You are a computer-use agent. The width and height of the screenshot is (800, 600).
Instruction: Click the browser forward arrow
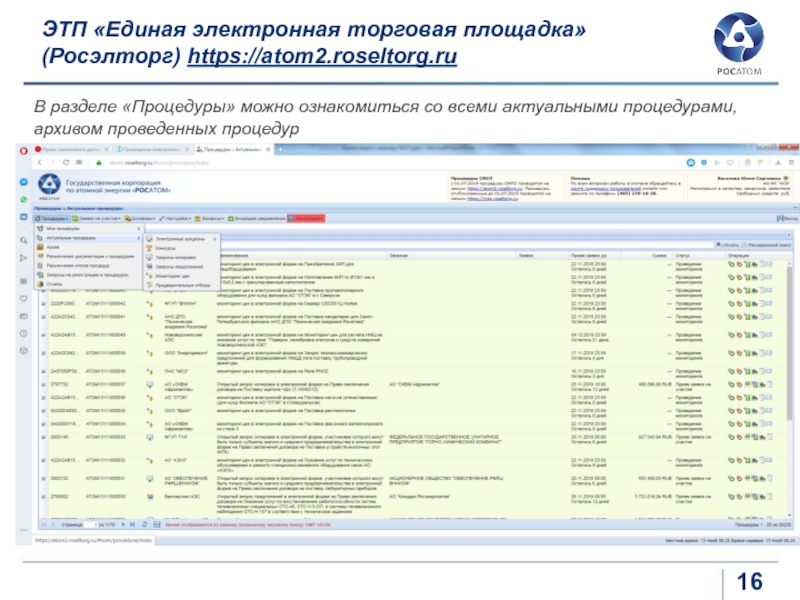click(53, 162)
